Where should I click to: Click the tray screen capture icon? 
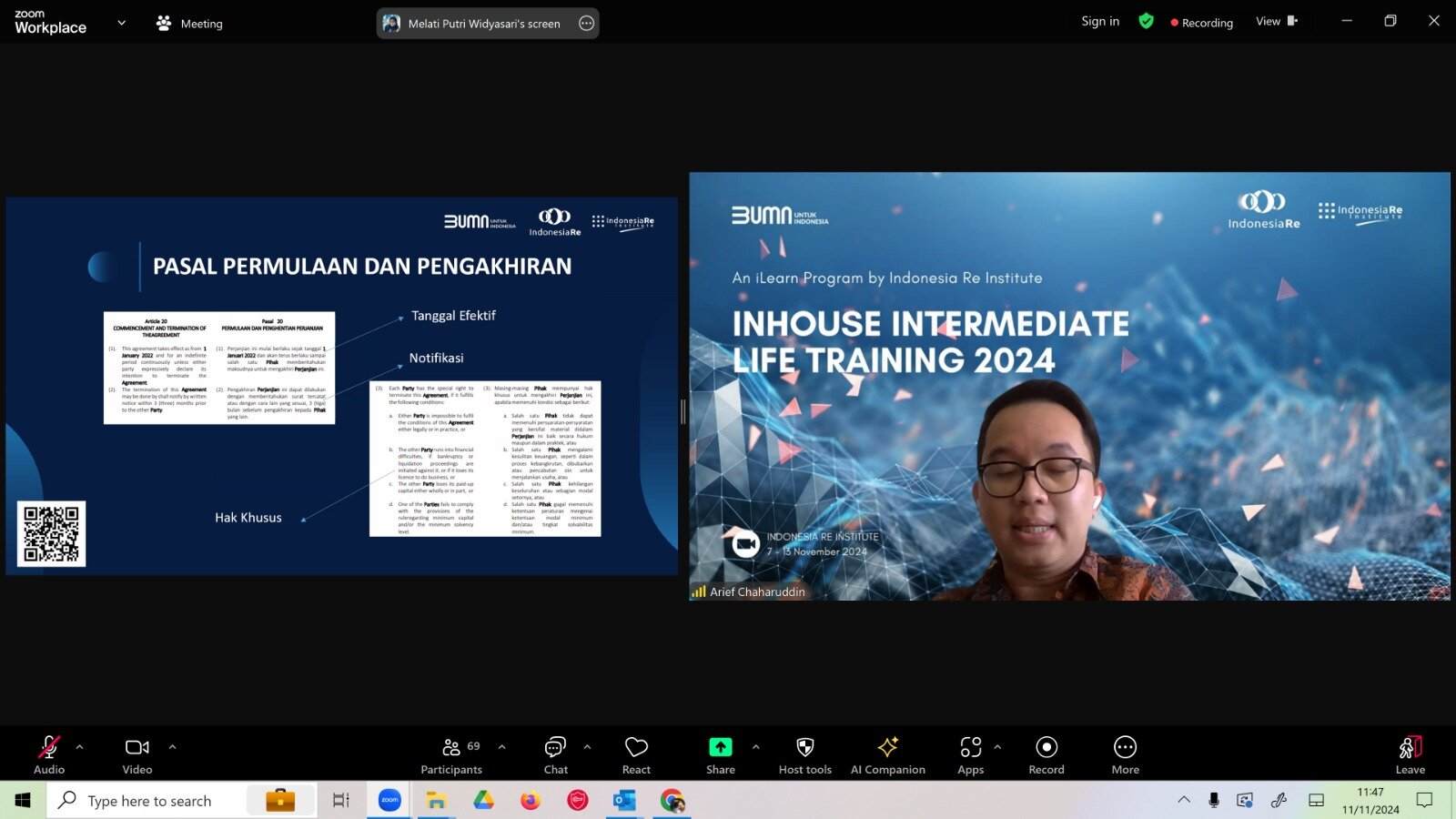point(1245,800)
